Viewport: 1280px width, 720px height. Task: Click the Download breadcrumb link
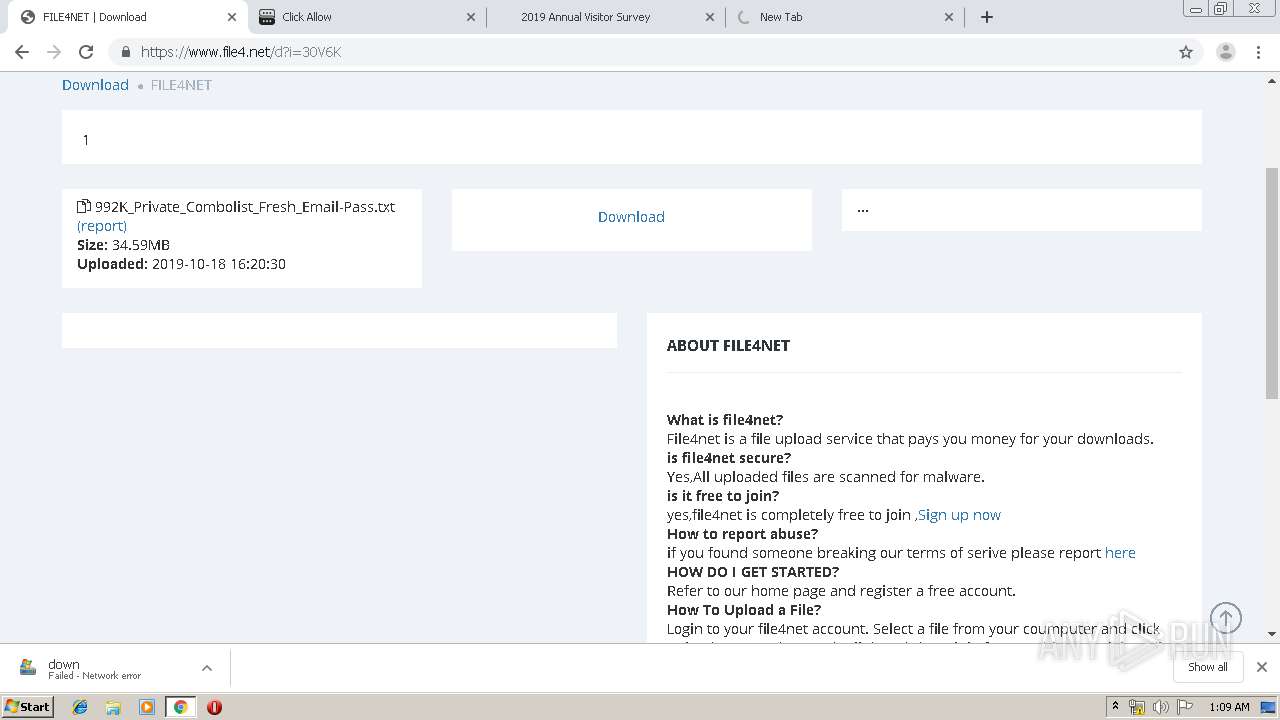95,85
